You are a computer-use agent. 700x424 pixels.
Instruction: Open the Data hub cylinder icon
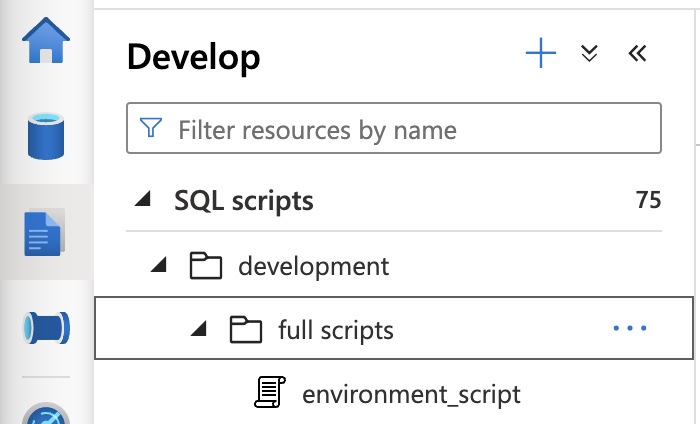pyautogui.click(x=46, y=137)
